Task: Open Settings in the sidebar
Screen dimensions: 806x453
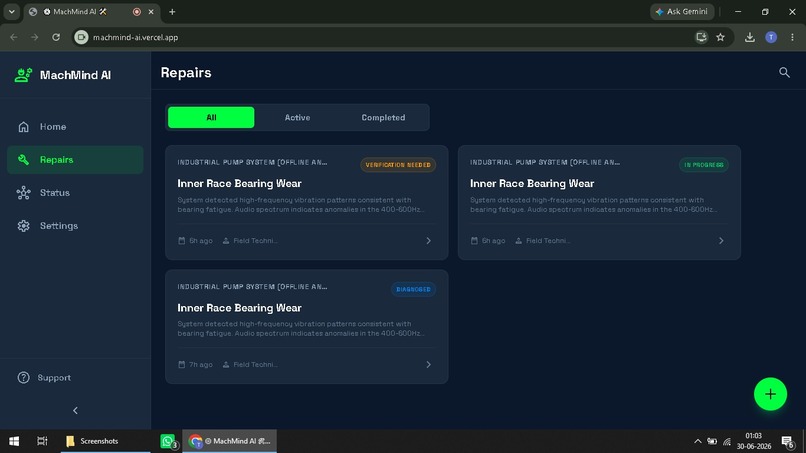Action: (75, 226)
